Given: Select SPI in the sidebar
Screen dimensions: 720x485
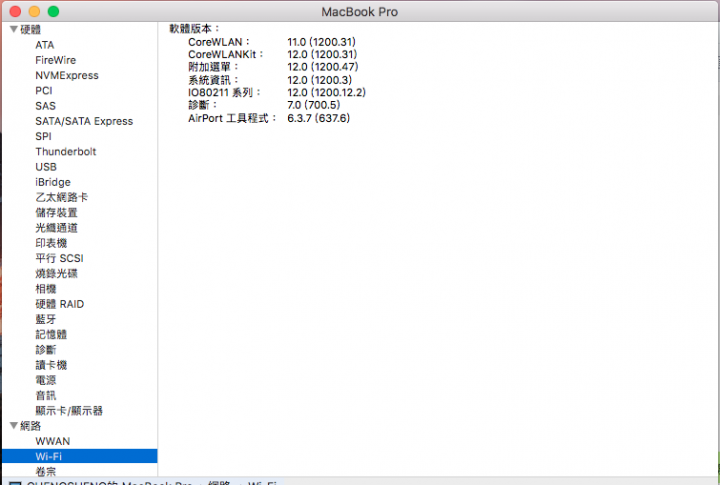Looking at the screenshot, I should pyautogui.click(x=43, y=136).
